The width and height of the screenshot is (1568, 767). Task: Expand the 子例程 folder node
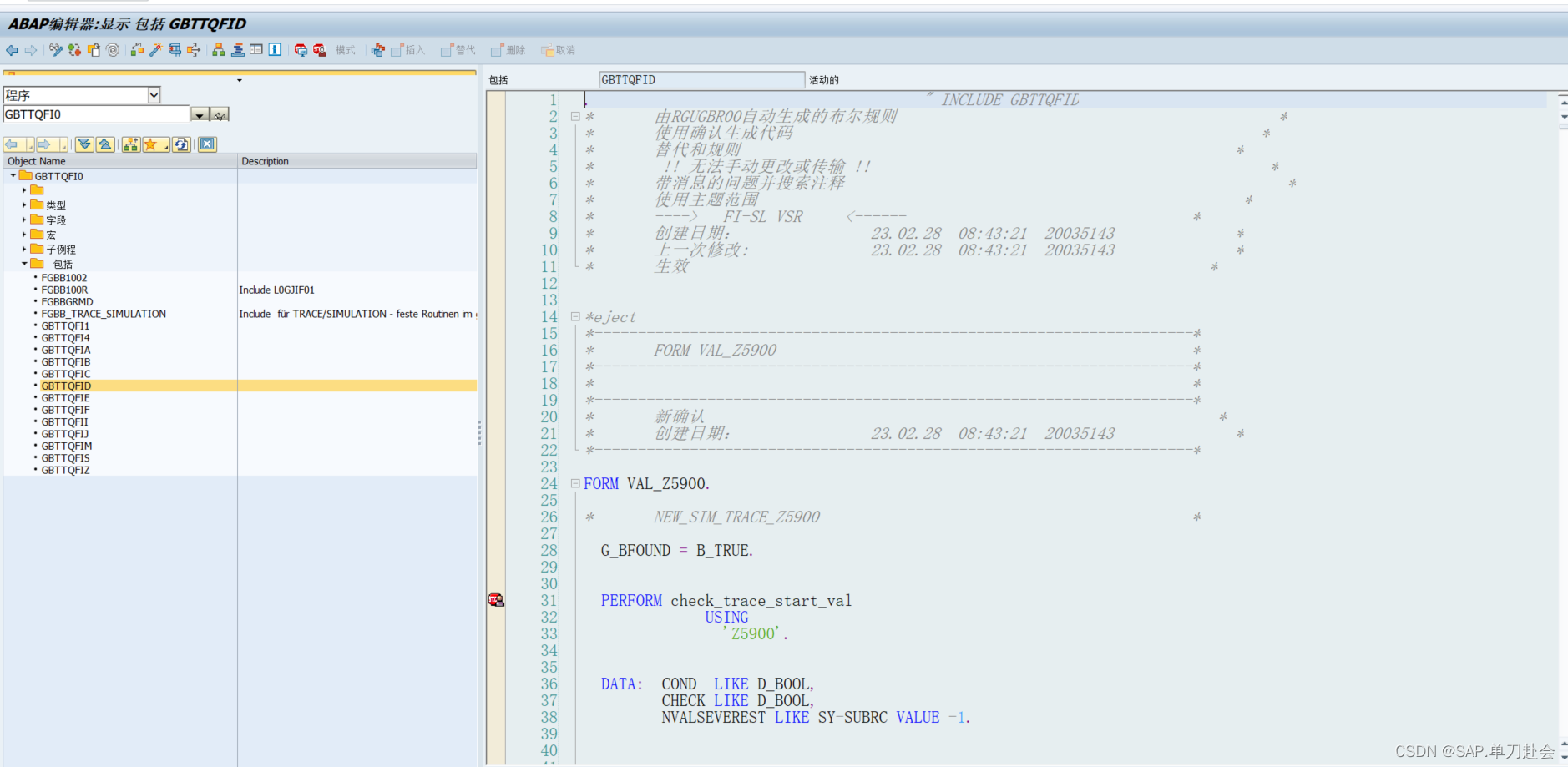[24, 249]
